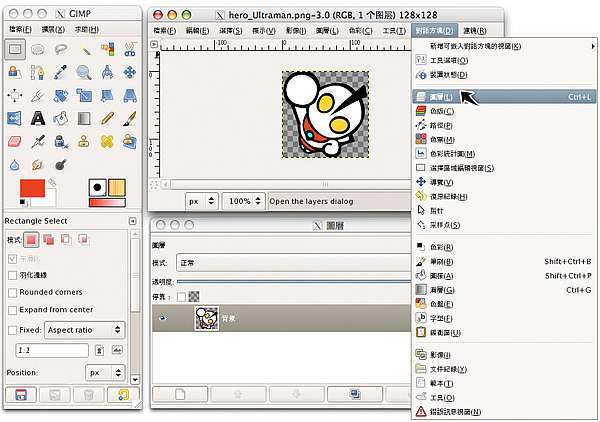
Task: Choose the Bucket Fill tool
Action: pos(61,119)
